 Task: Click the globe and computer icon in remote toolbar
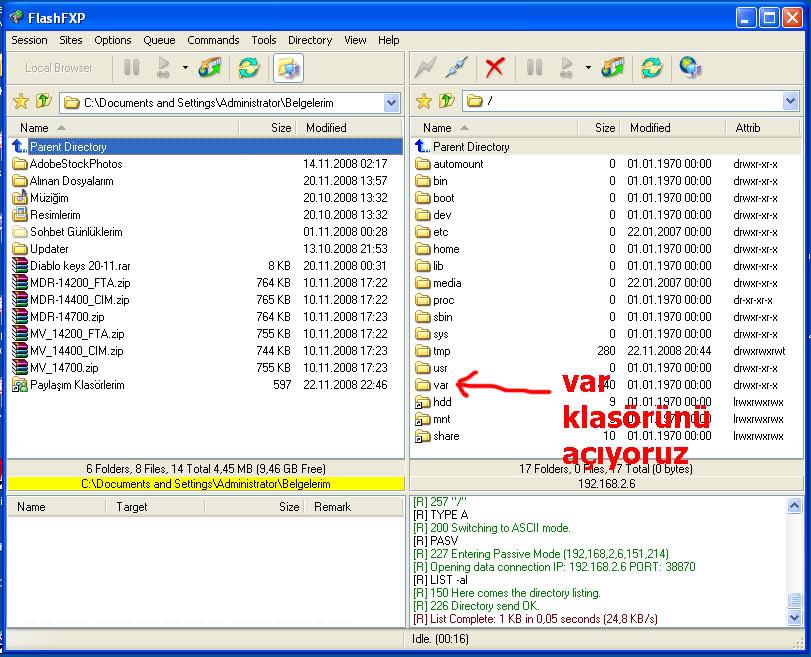pos(690,68)
